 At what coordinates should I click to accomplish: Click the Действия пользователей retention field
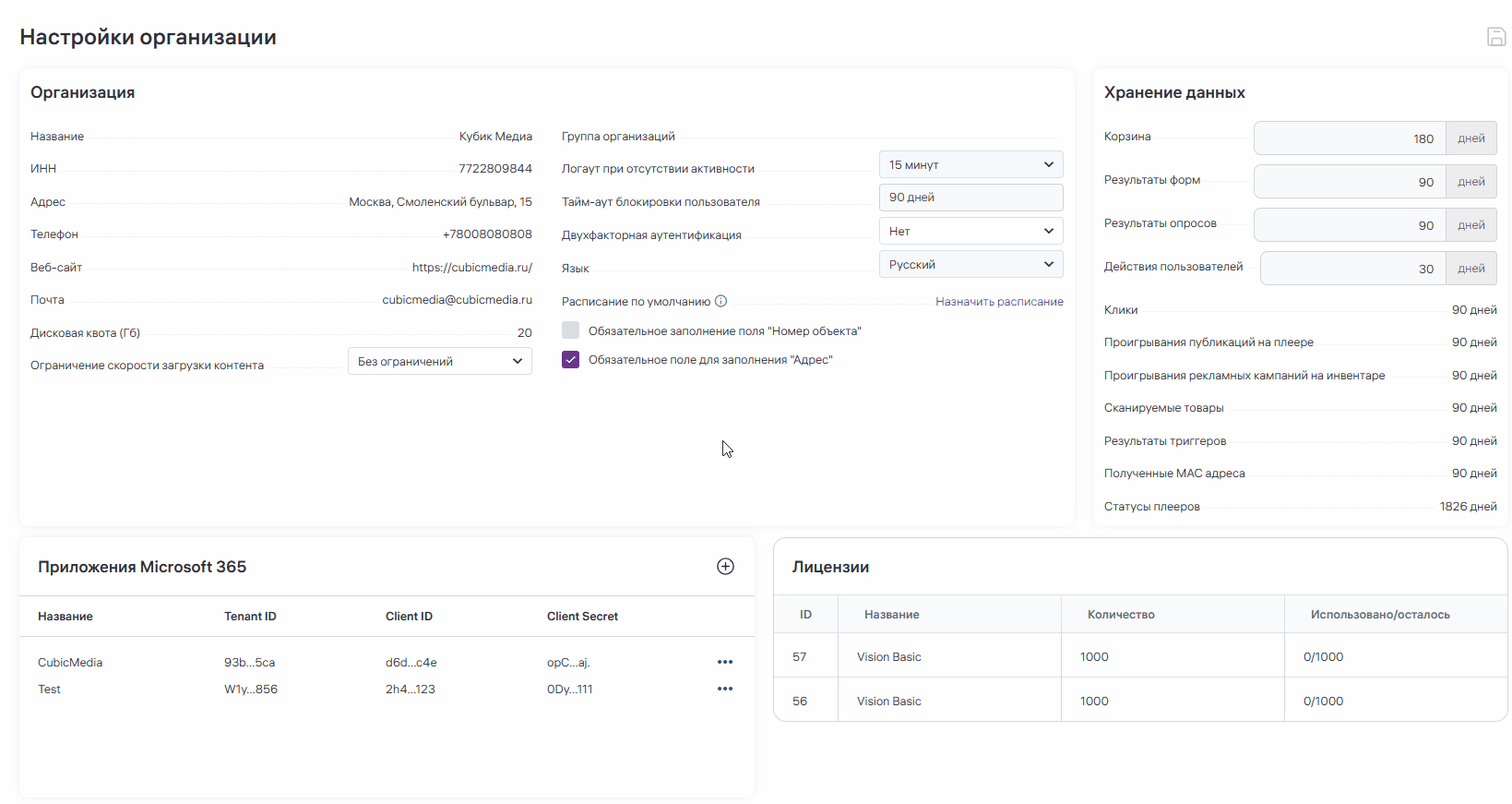point(1352,269)
